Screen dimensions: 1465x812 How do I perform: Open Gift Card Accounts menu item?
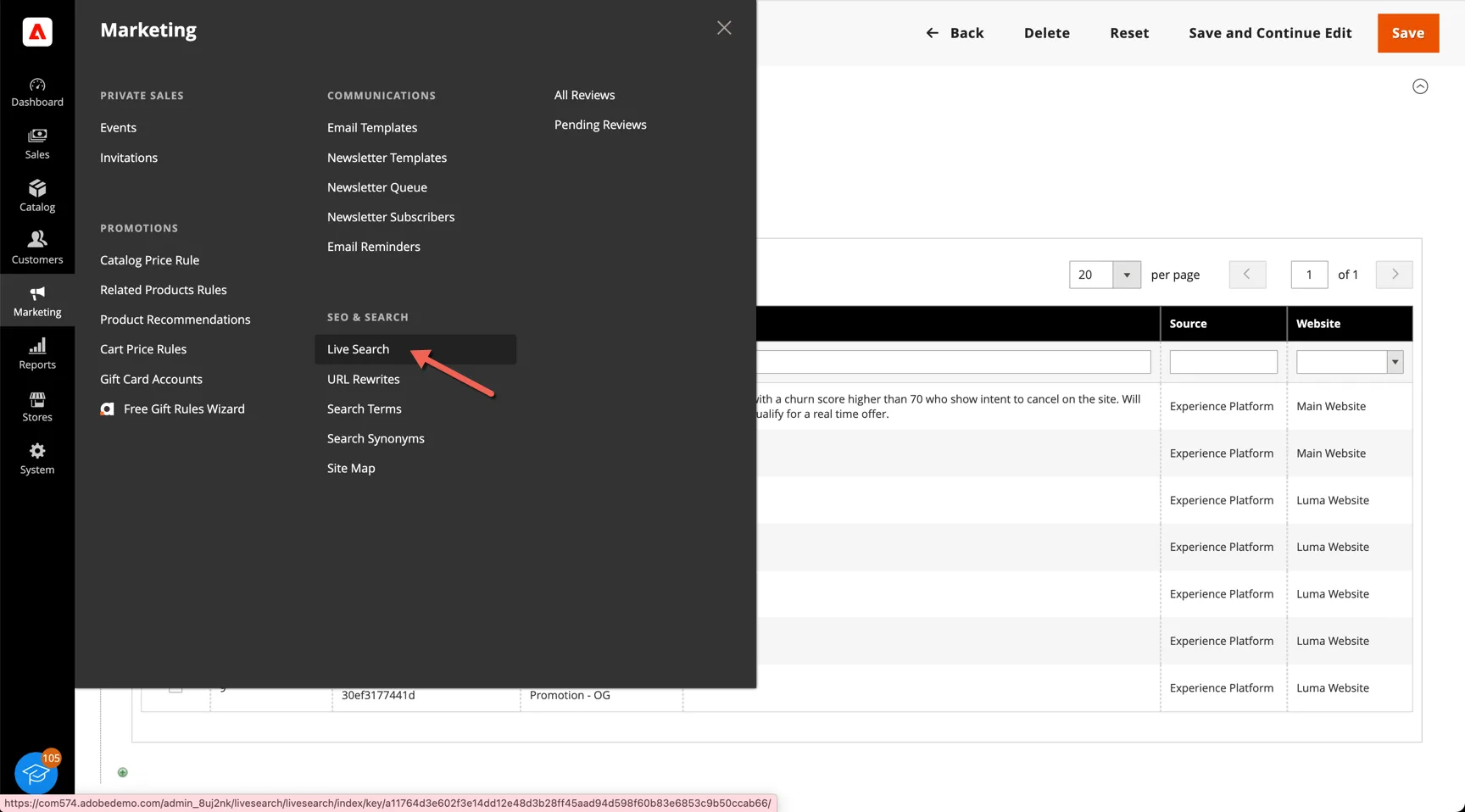tap(151, 379)
